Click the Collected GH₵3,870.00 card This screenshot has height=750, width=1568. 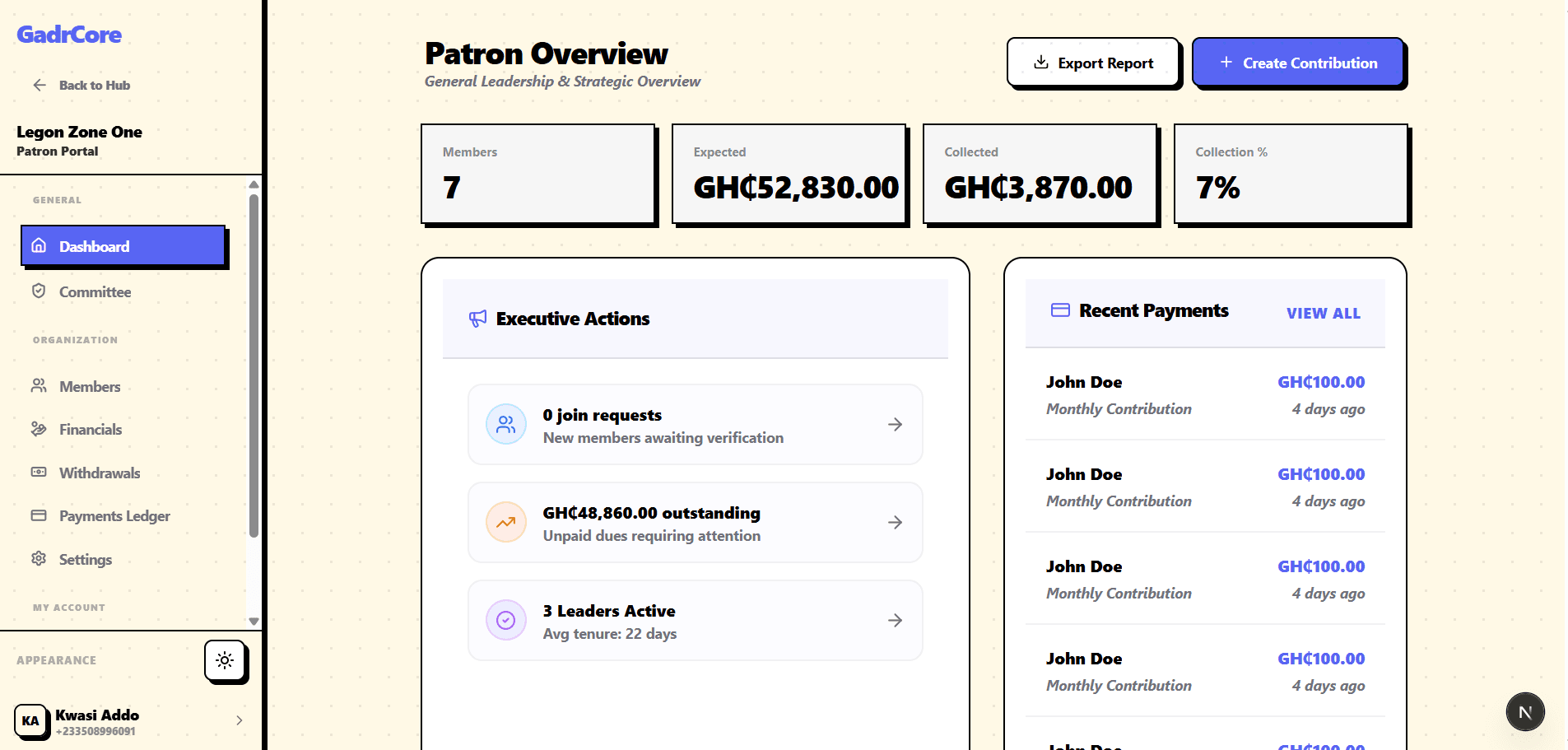(x=1040, y=174)
